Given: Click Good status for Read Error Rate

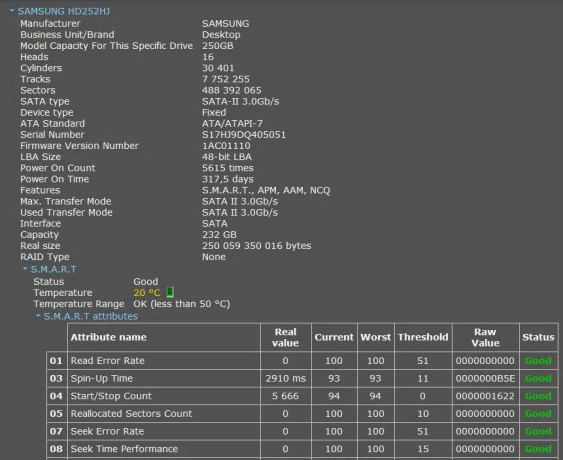Looking at the screenshot, I should 538,361.
